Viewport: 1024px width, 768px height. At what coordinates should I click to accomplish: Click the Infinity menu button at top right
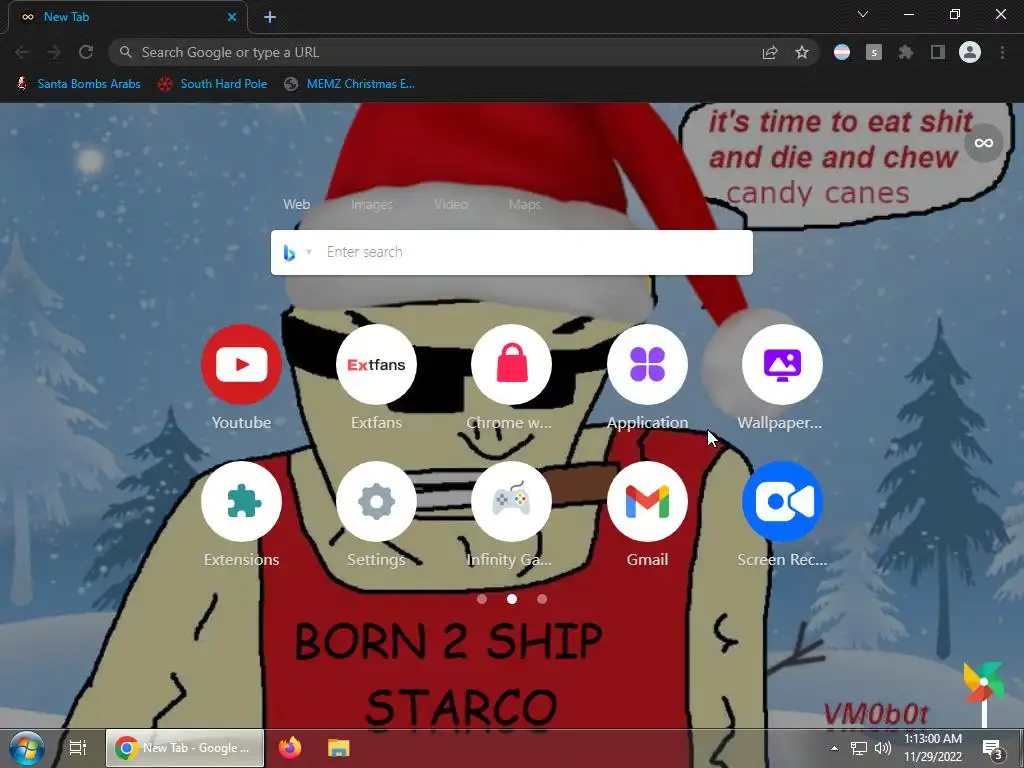984,142
